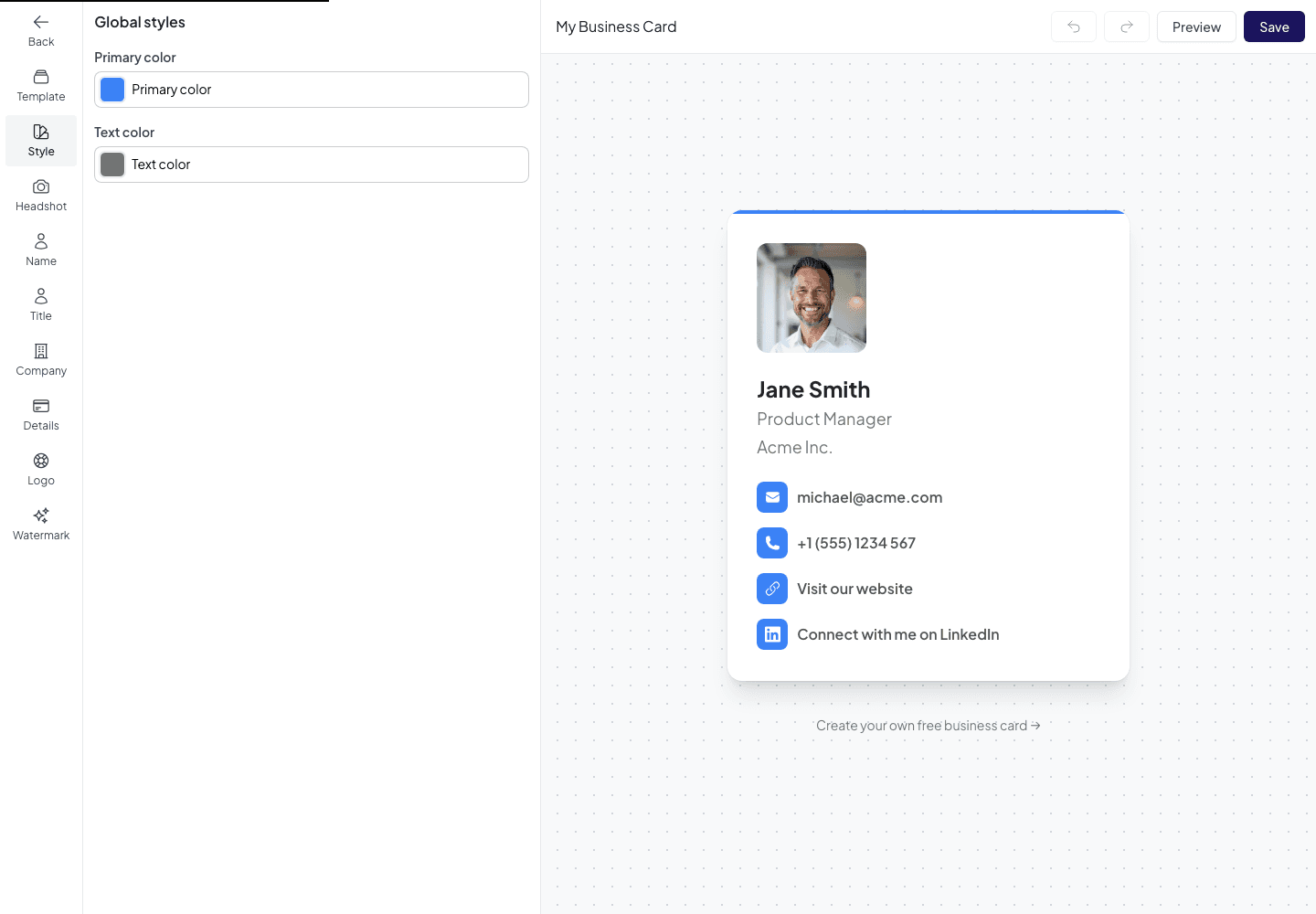Click michael@acme.com on the card
Screen dimensions: 1316x914
tap(869, 497)
